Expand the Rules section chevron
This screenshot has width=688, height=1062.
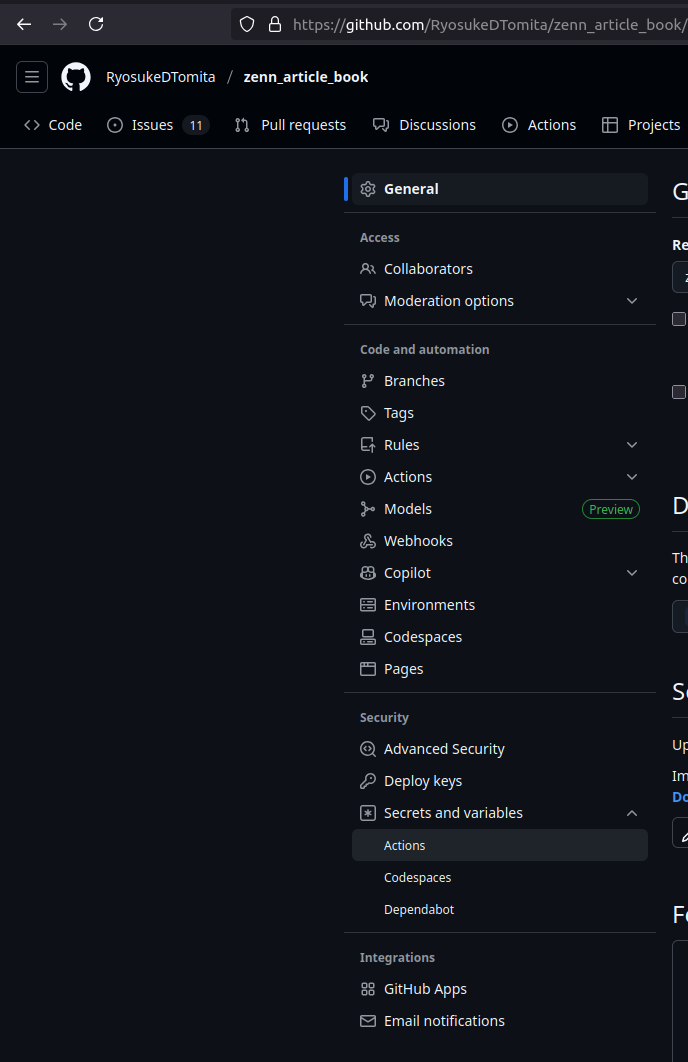632,444
